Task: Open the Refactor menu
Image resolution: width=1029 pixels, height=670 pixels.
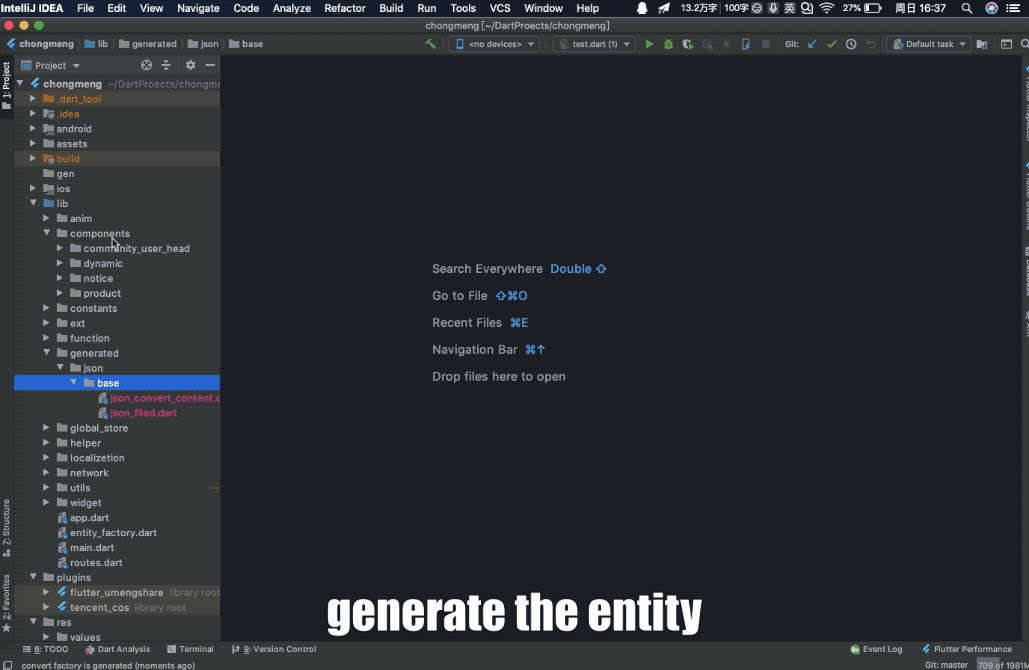Action: click(345, 8)
